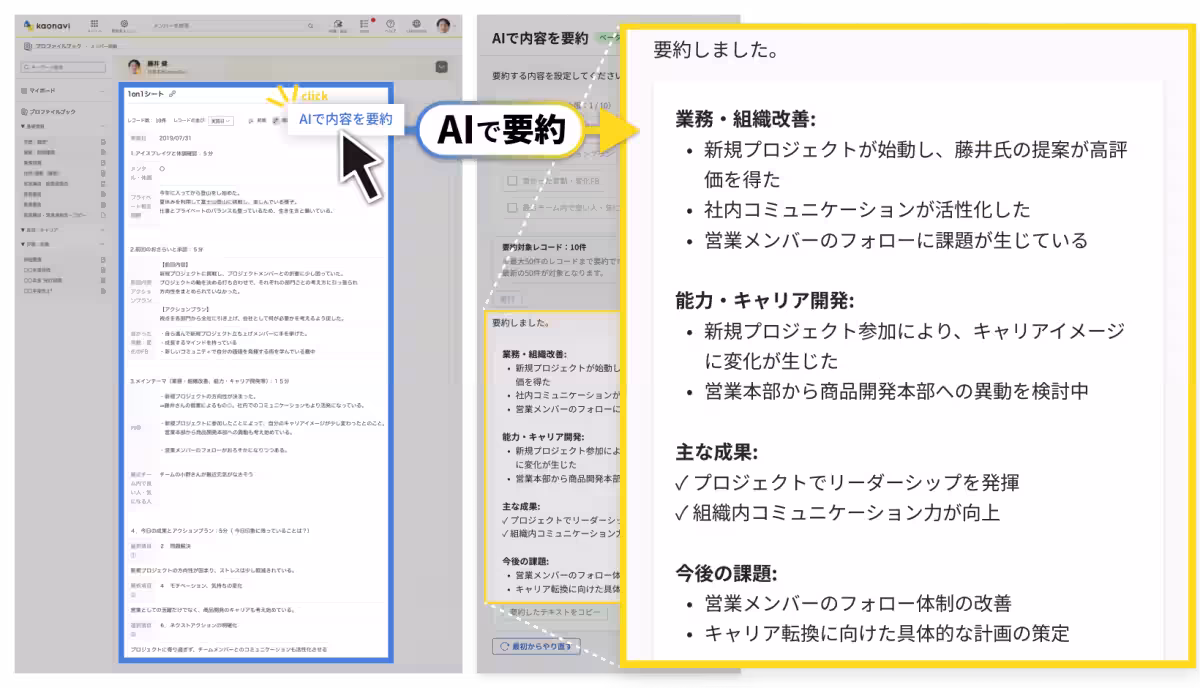This screenshot has width=1200, height=688.
Task: Open the apps grid icon in the header
Action: [x=95, y=25]
